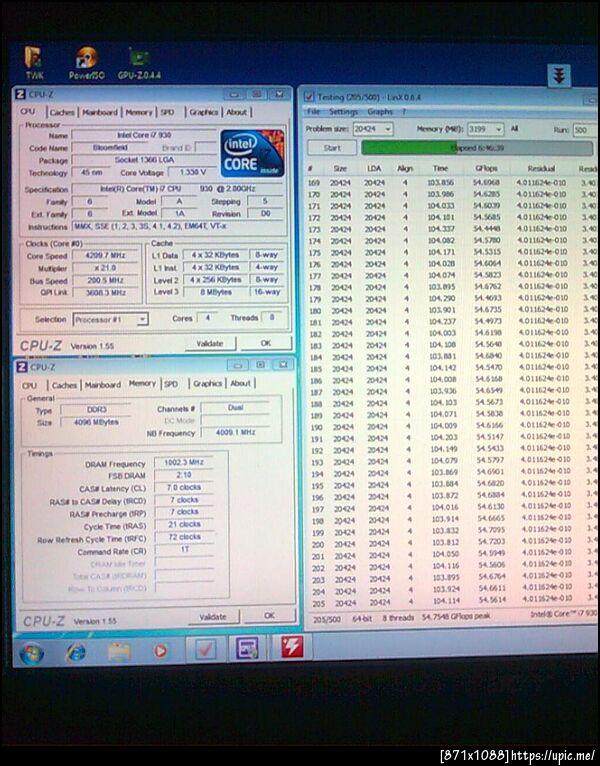Select About tab in bottom CPU-Z window
Image resolution: width=600 pixels, height=766 pixels.
(240, 383)
